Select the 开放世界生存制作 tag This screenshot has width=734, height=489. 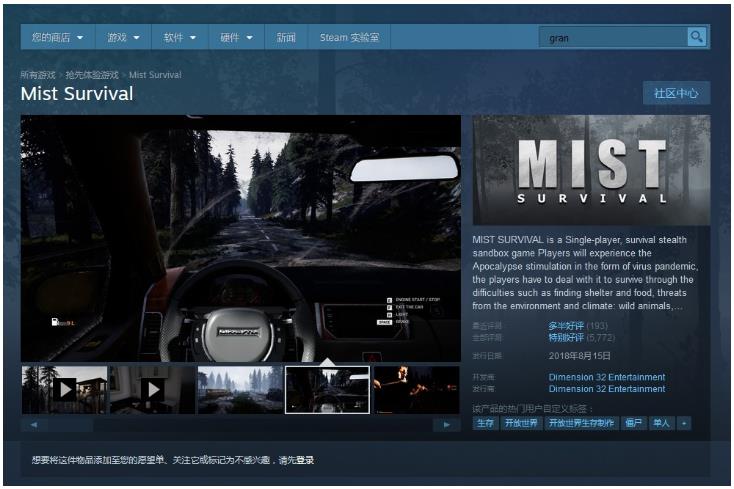pyautogui.click(x=582, y=423)
